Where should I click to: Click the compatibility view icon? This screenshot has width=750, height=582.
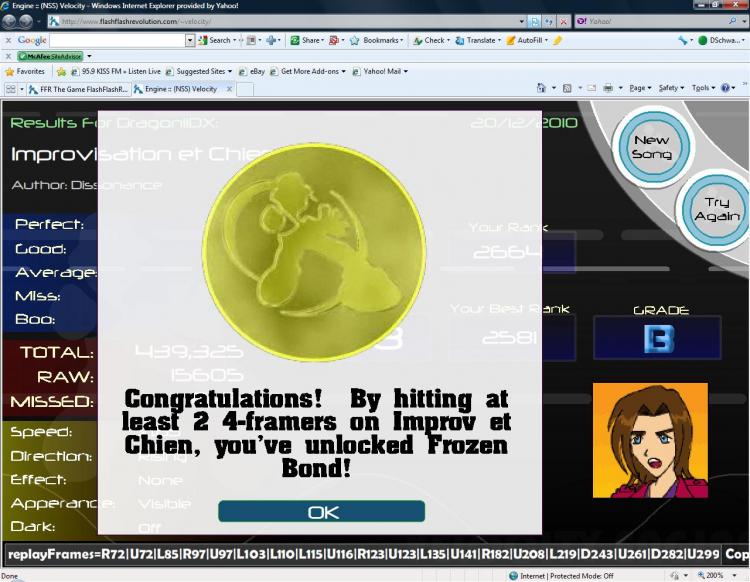[534, 22]
